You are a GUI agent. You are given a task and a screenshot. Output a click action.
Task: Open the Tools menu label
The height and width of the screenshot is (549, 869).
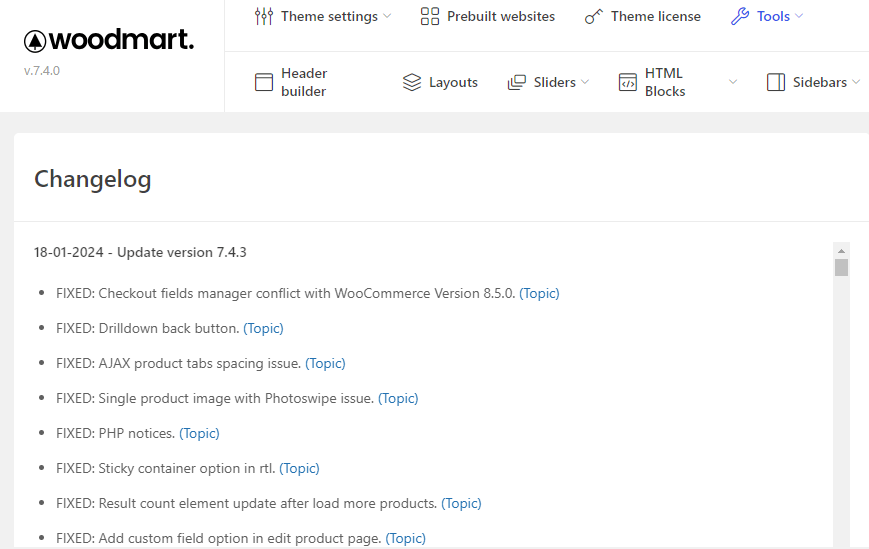click(x=773, y=17)
